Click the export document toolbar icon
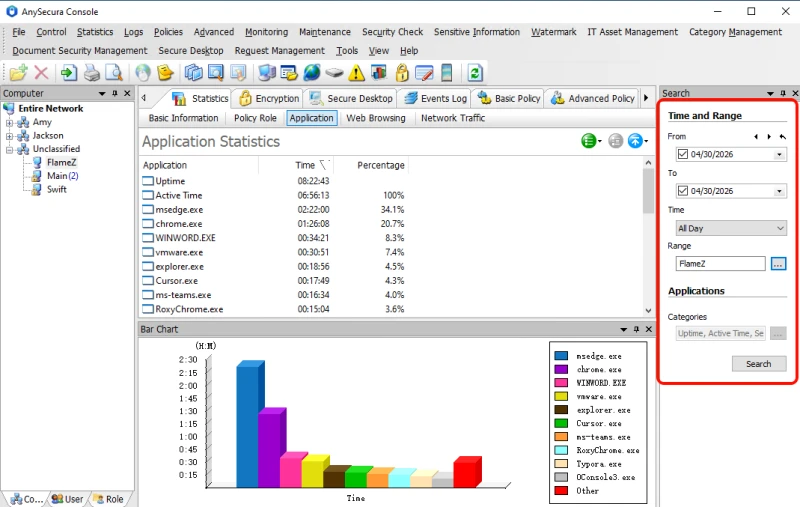 [69, 73]
